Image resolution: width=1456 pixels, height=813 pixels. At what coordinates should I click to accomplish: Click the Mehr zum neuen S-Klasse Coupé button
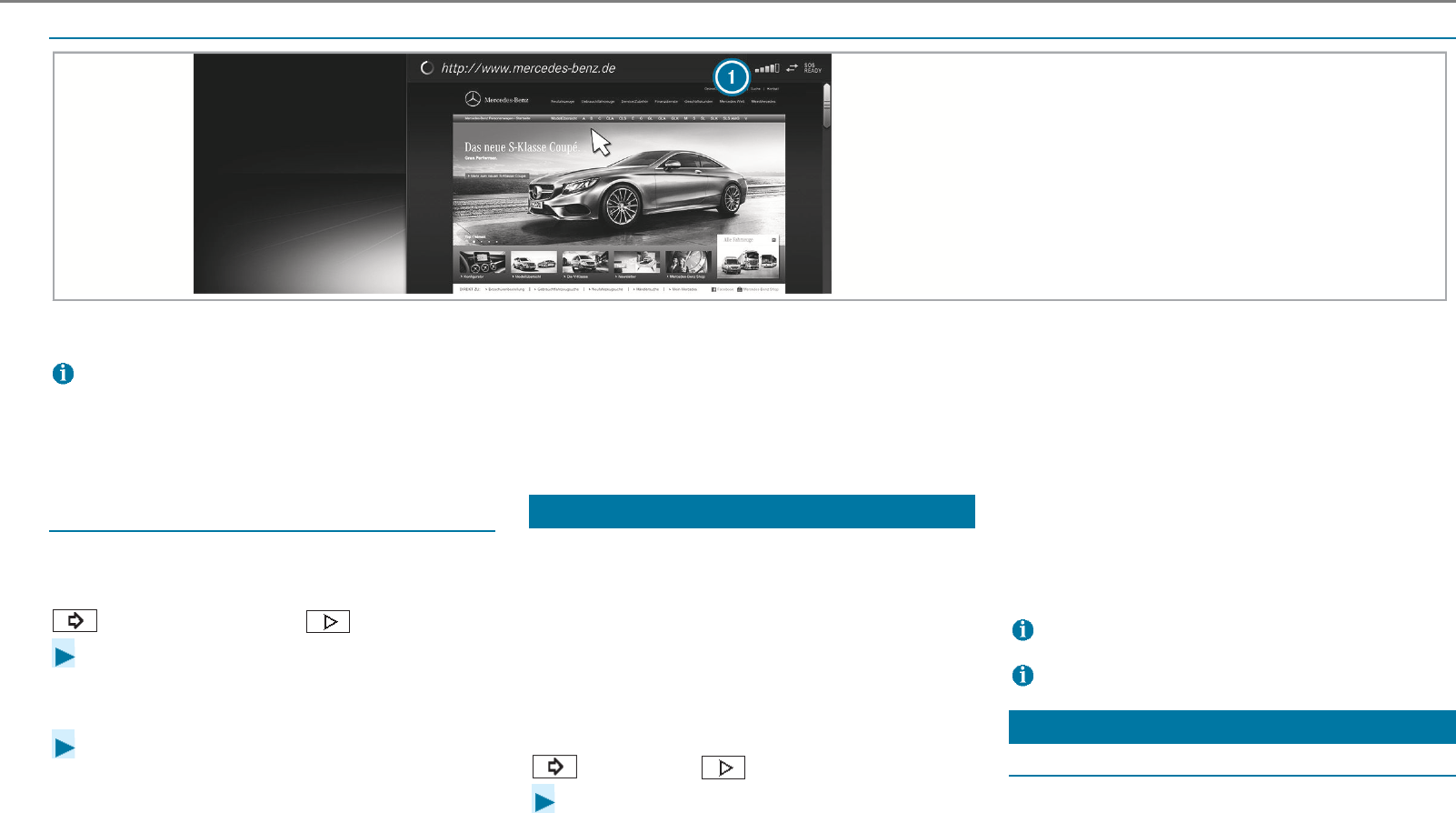(x=496, y=176)
